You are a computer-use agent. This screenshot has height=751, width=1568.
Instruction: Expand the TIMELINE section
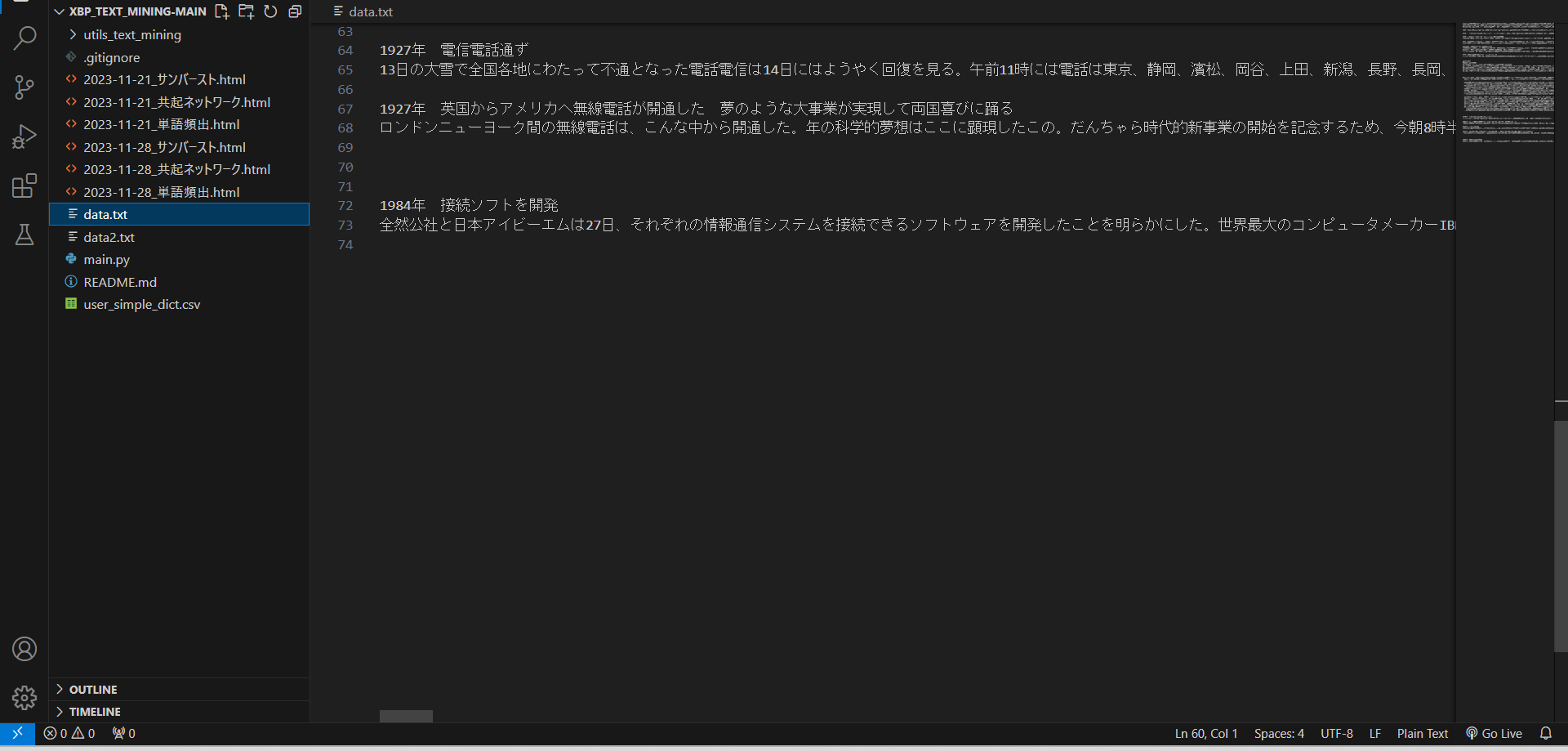point(94,712)
